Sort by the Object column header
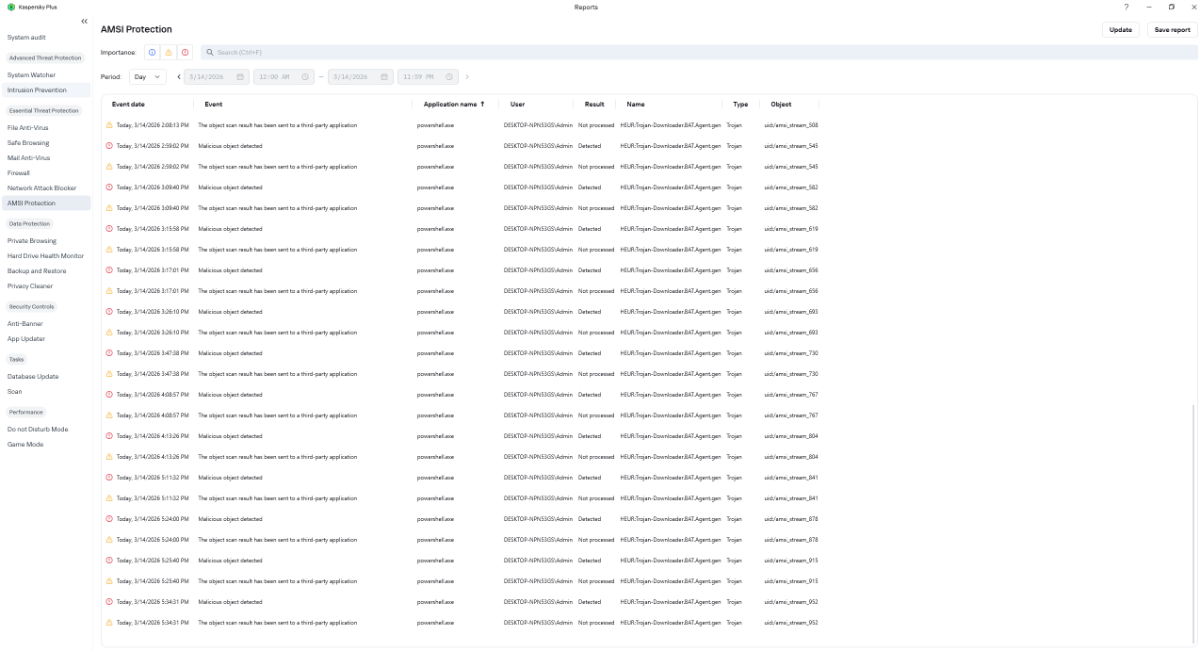 781,104
